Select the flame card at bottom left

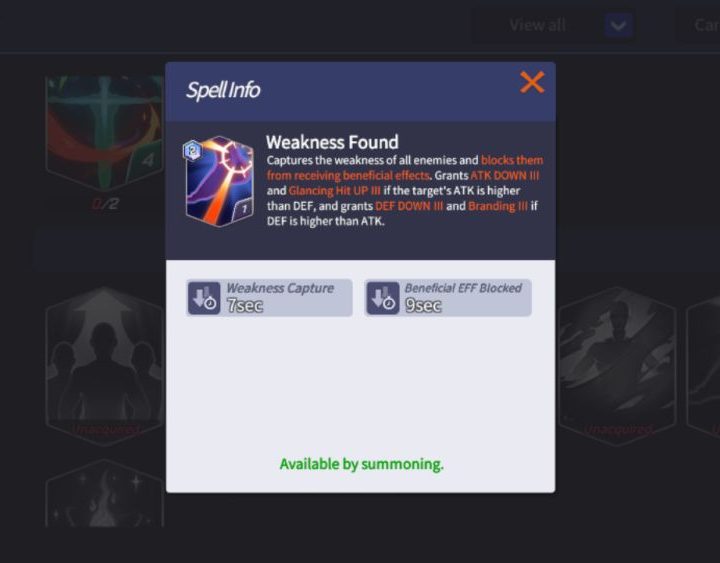click(x=105, y=494)
